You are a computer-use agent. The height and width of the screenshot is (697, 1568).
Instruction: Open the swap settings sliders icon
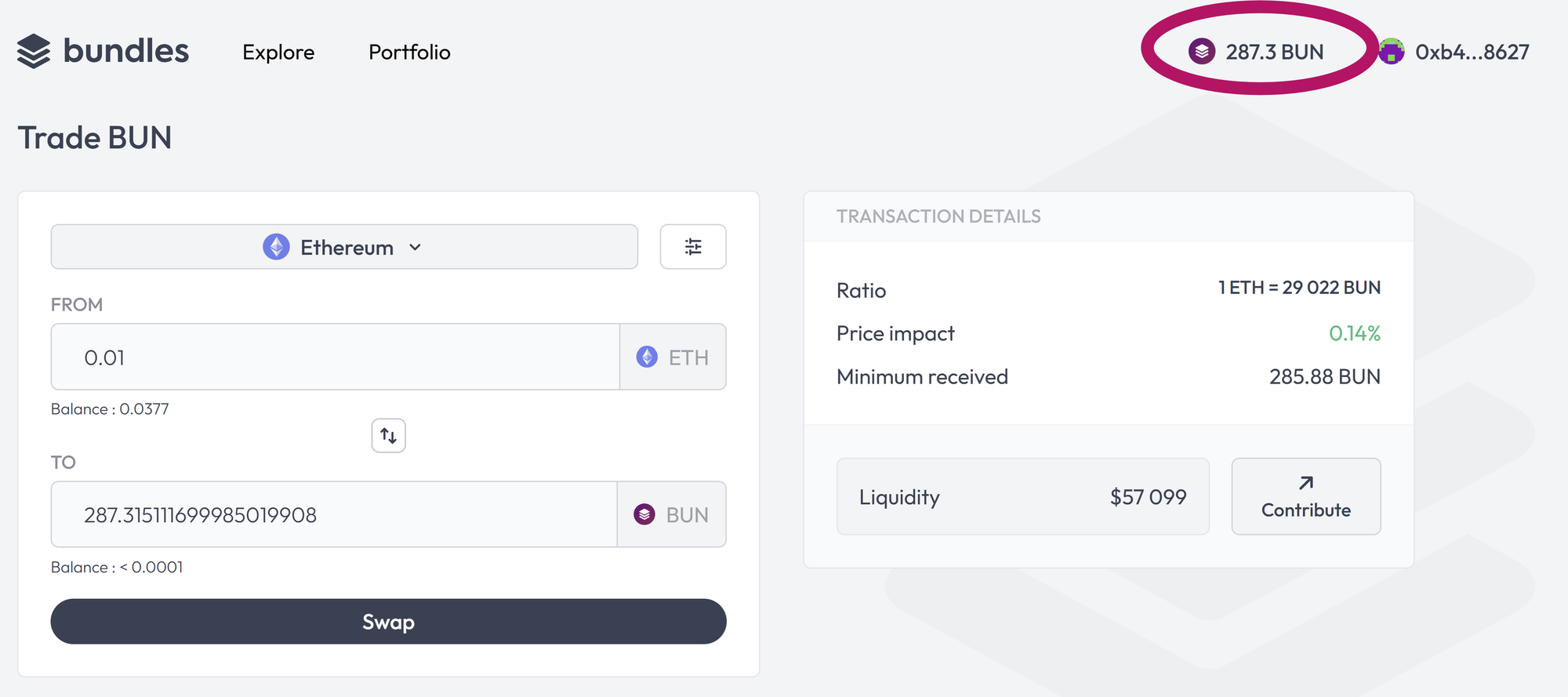click(x=693, y=247)
